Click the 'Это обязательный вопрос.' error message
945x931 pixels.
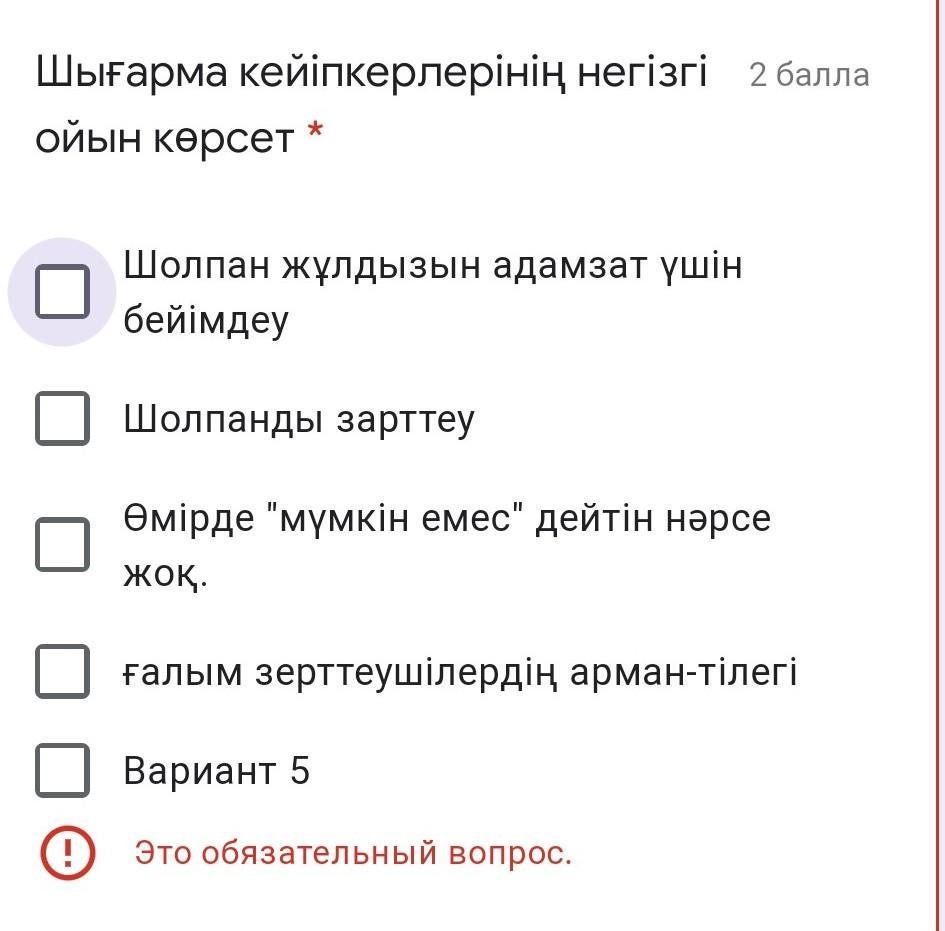(x=353, y=853)
